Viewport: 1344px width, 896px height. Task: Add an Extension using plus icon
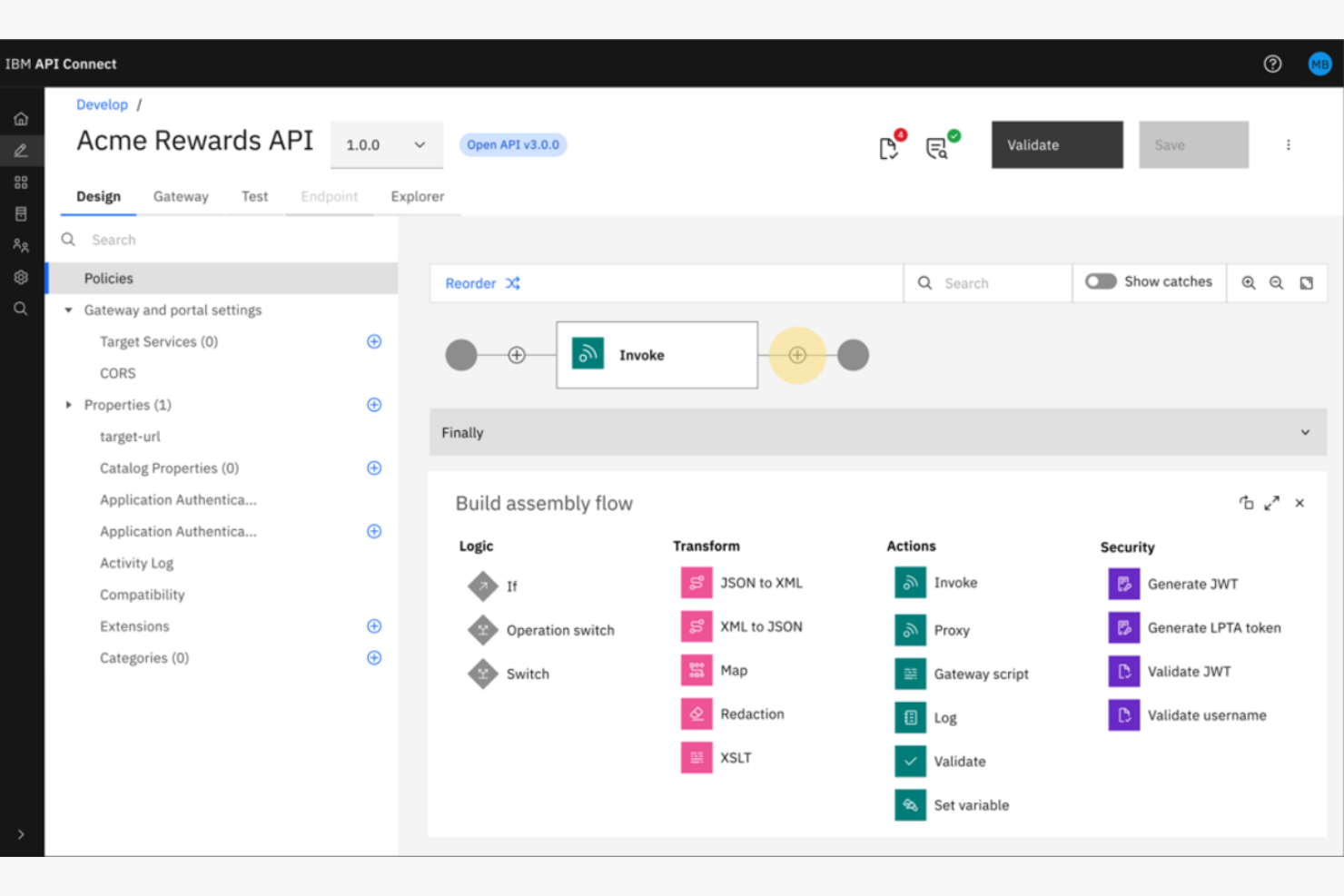(374, 626)
